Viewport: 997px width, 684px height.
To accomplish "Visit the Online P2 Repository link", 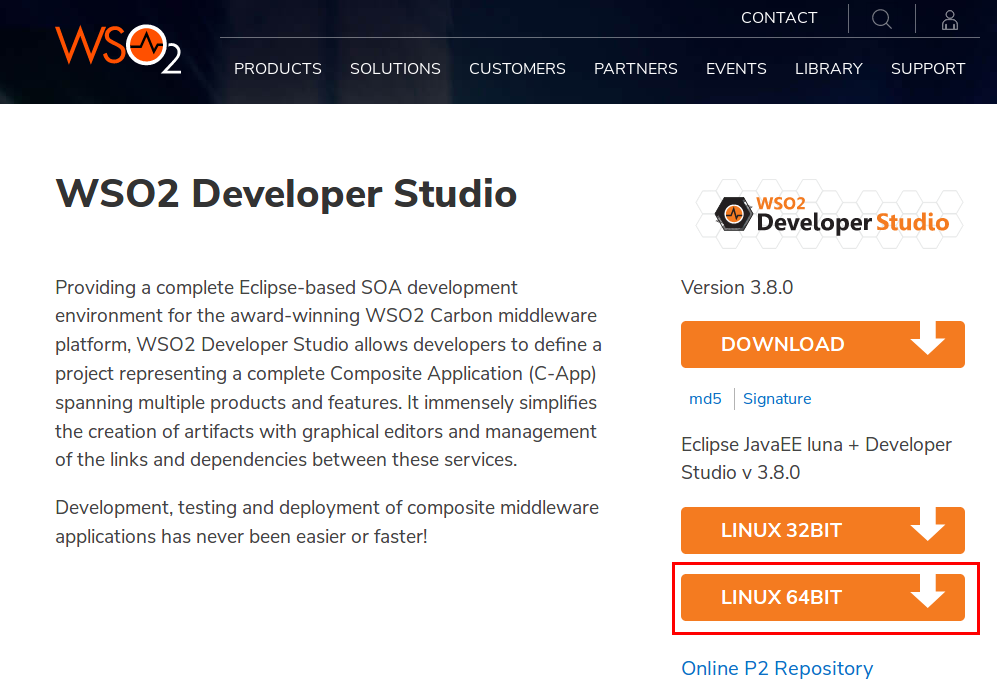I will pos(777,668).
